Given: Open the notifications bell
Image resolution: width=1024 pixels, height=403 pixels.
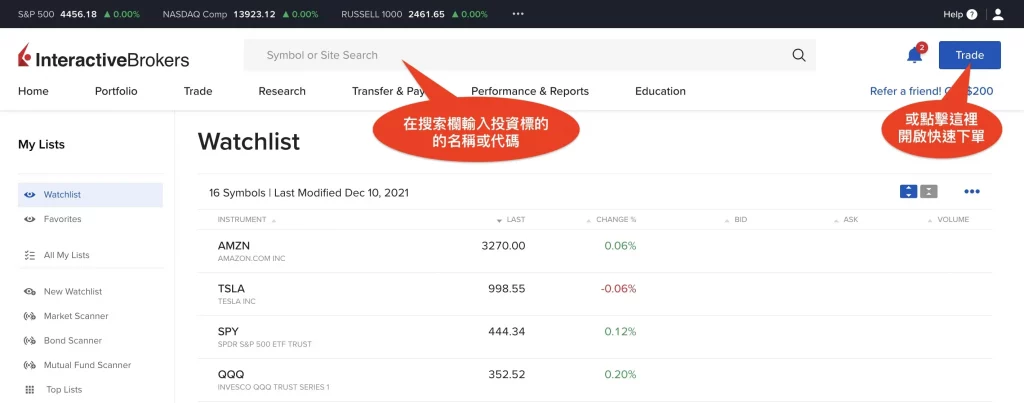Looking at the screenshot, I should 914,56.
